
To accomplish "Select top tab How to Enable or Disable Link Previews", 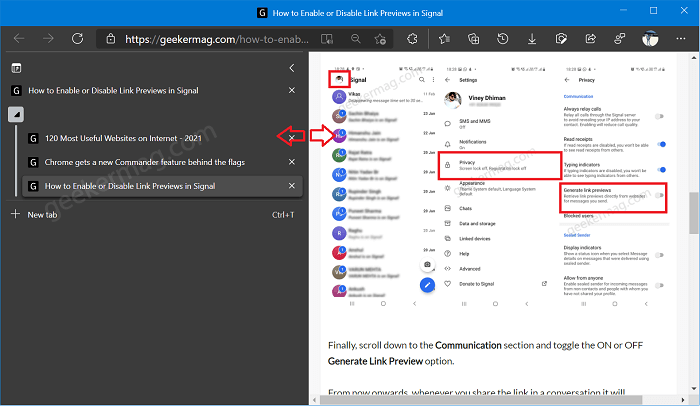I will [154, 91].
